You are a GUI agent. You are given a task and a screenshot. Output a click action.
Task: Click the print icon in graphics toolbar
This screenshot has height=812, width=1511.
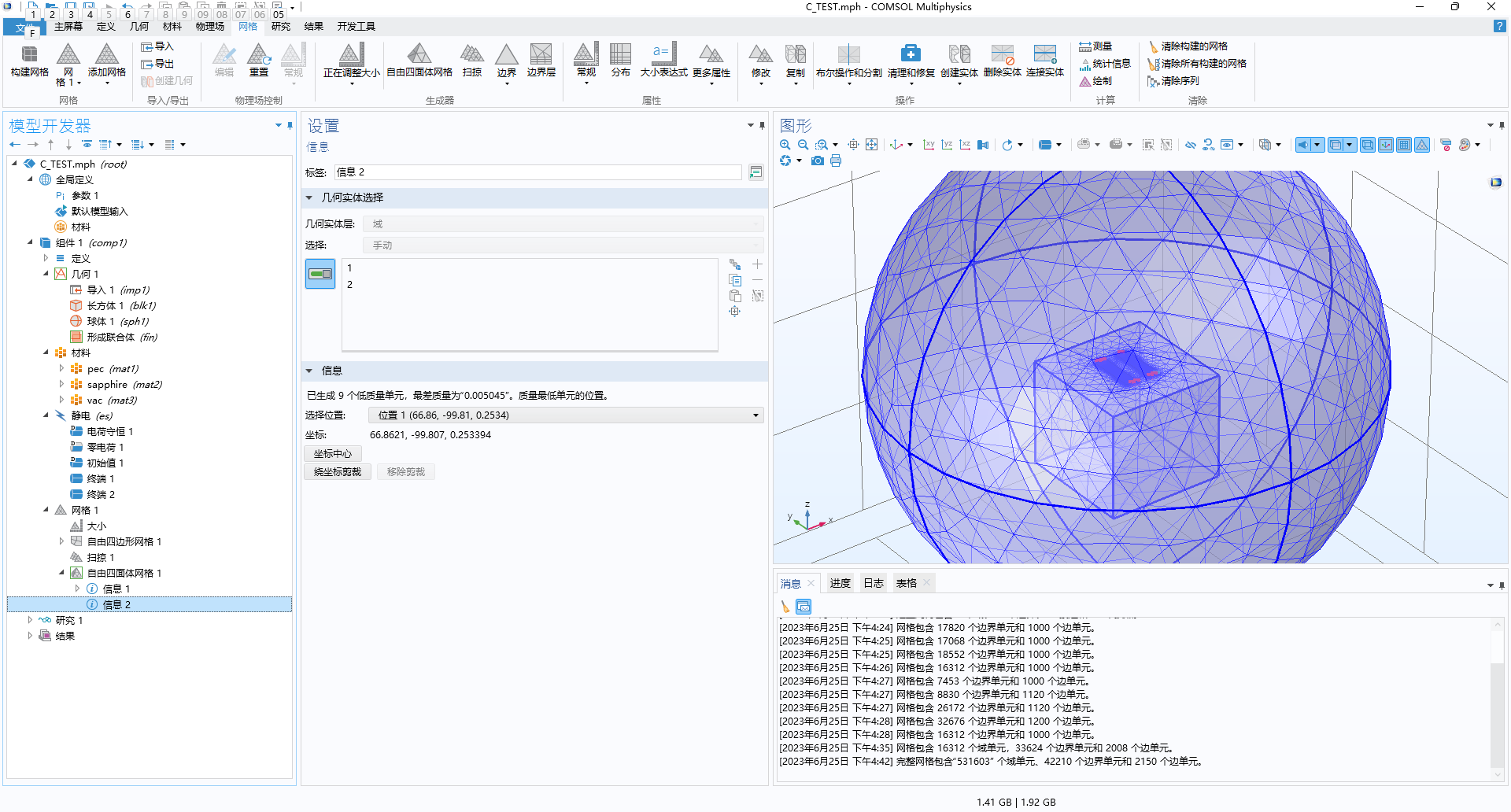click(x=836, y=161)
